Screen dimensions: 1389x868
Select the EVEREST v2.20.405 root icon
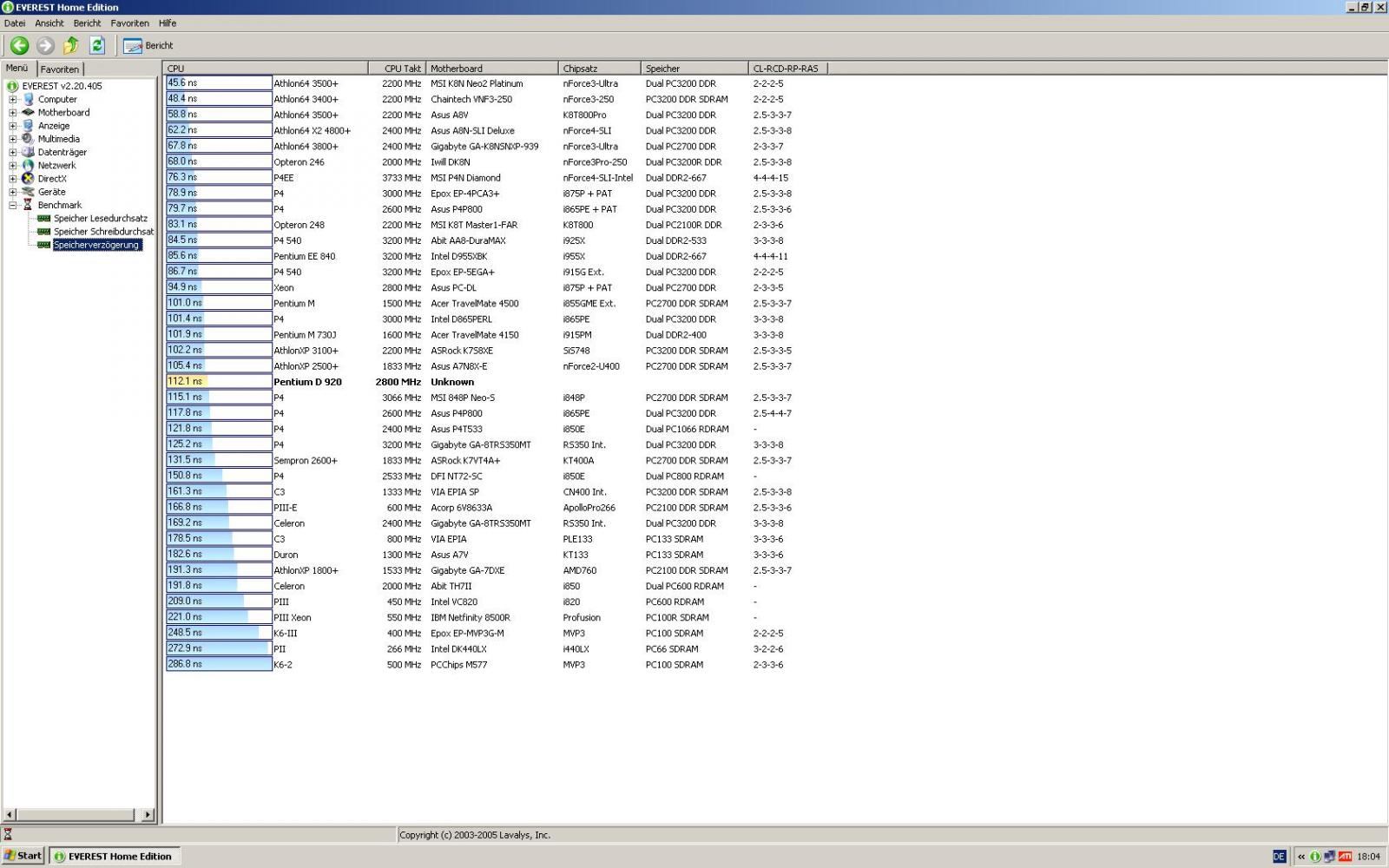(x=12, y=86)
